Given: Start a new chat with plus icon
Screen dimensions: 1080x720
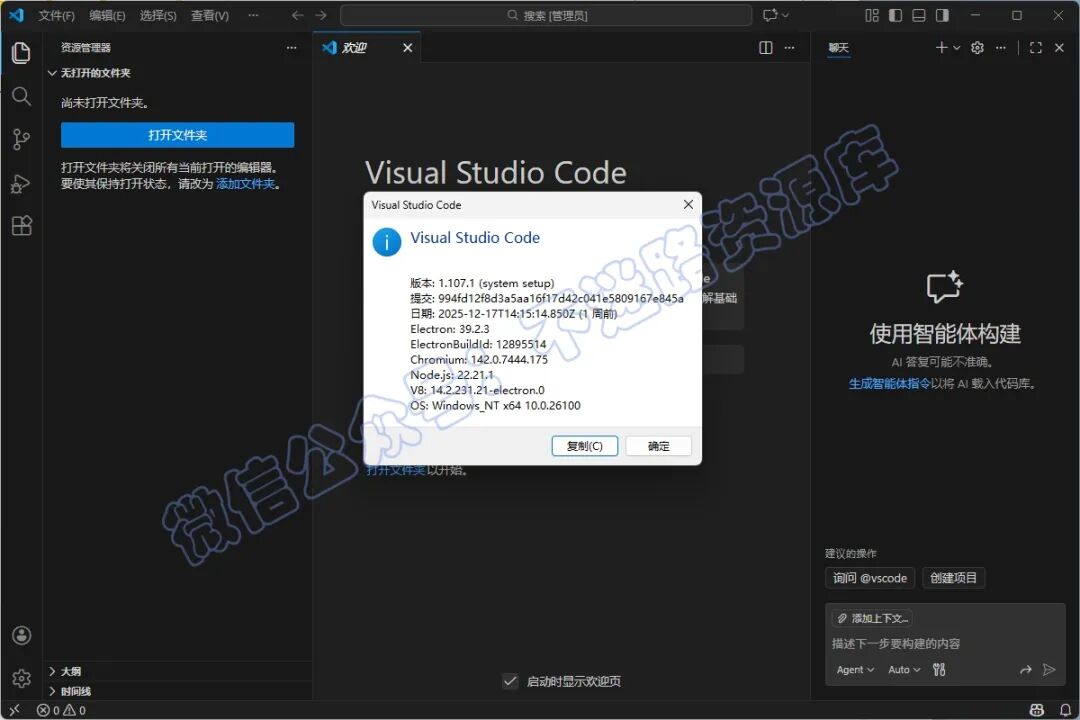Looking at the screenshot, I should click(x=942, y=48).
